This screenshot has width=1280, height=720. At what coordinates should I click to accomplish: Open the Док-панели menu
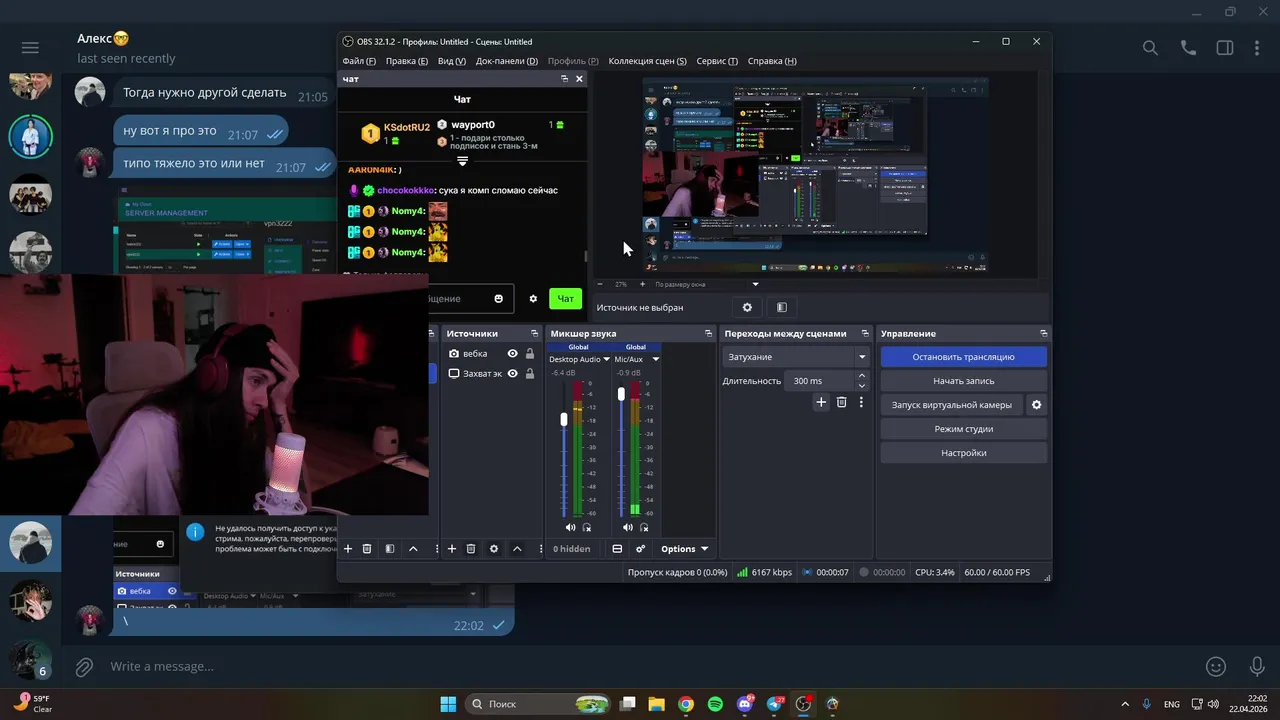pyautogui.click(x=507, y=61)
